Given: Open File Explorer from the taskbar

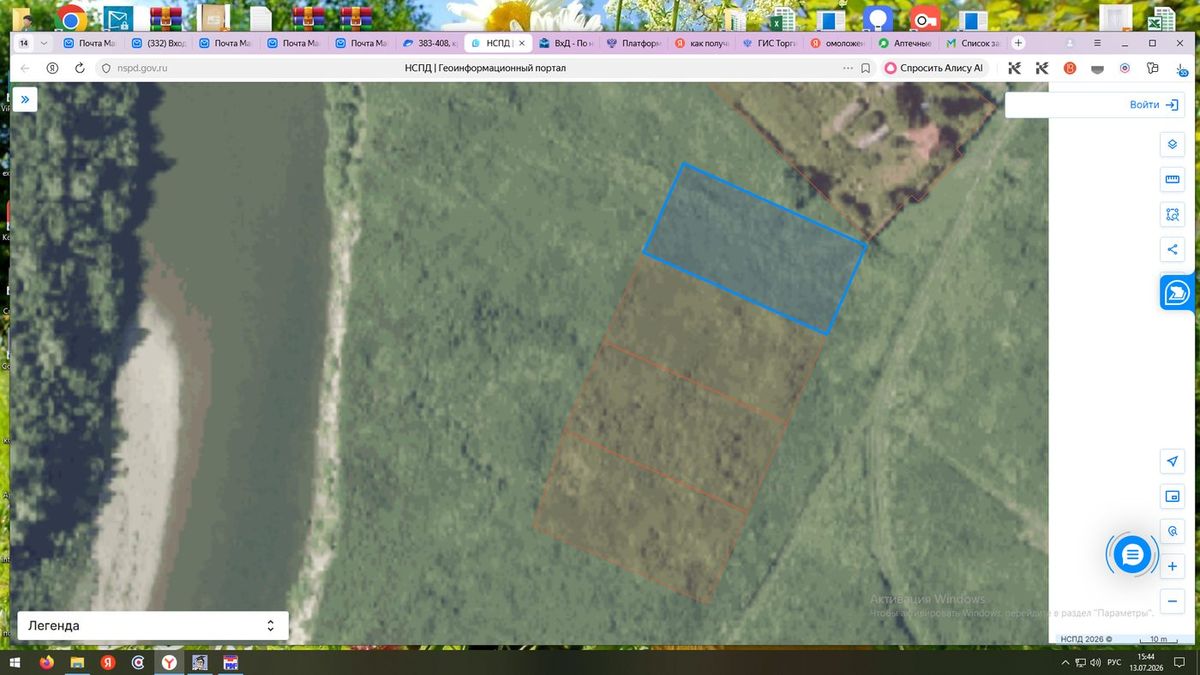Looking at the screenshot, I should coord(77,662).
